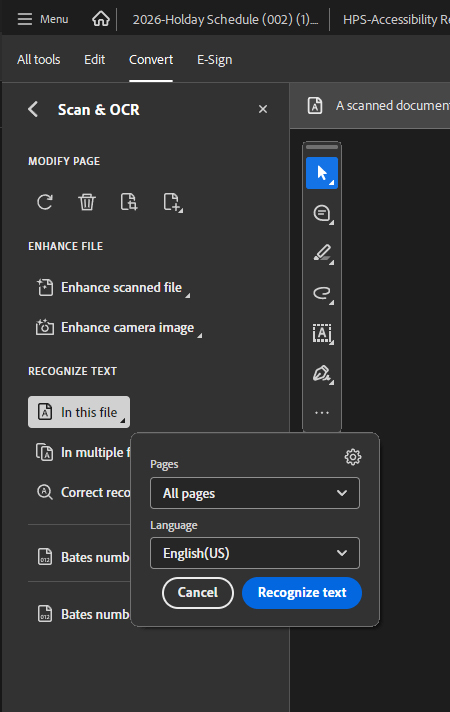Click the lower Bates numbering item
Screen dimensions: 450x712
point(83,614)
